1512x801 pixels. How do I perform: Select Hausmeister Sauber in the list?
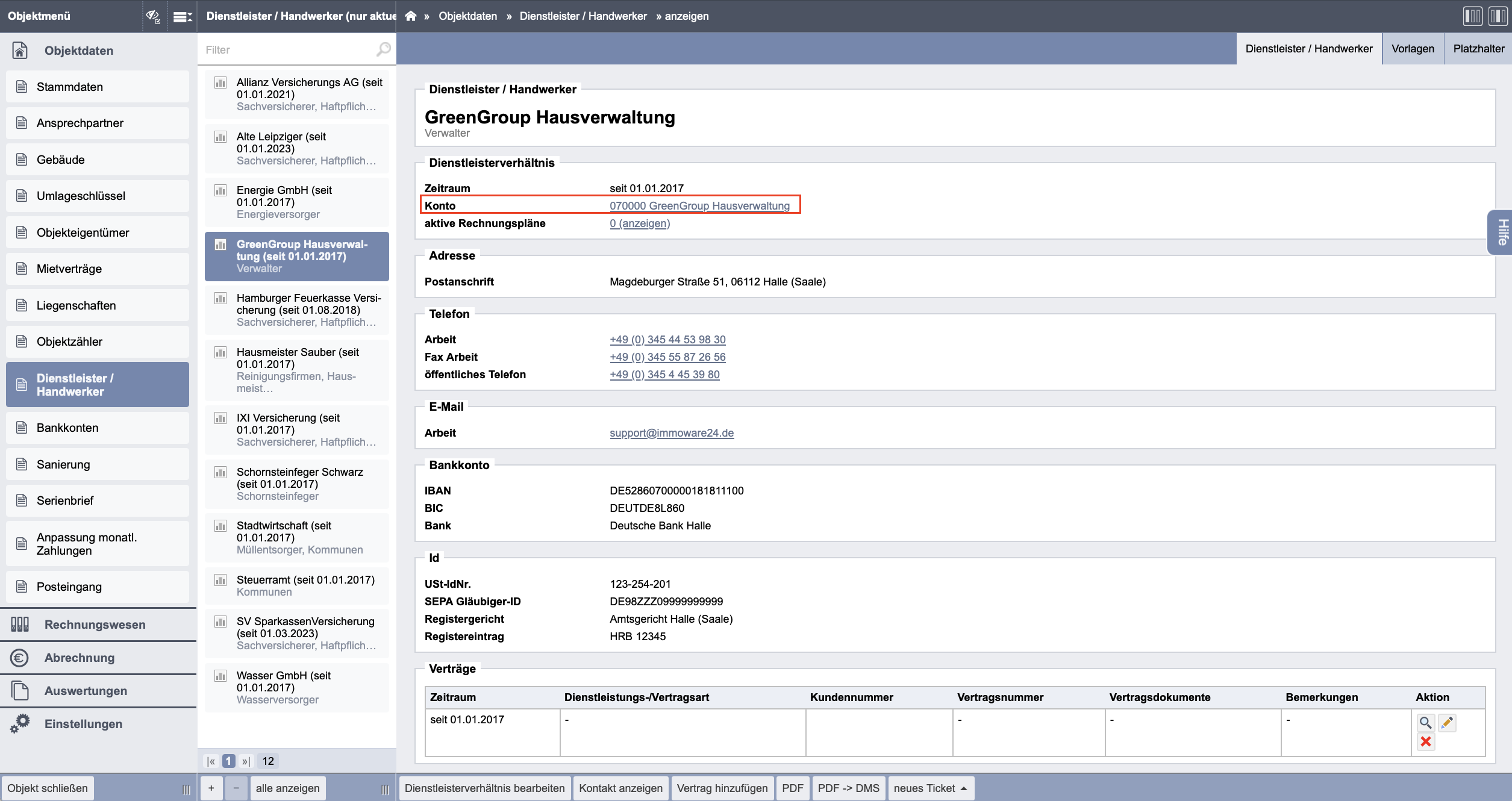pos(297,370)
